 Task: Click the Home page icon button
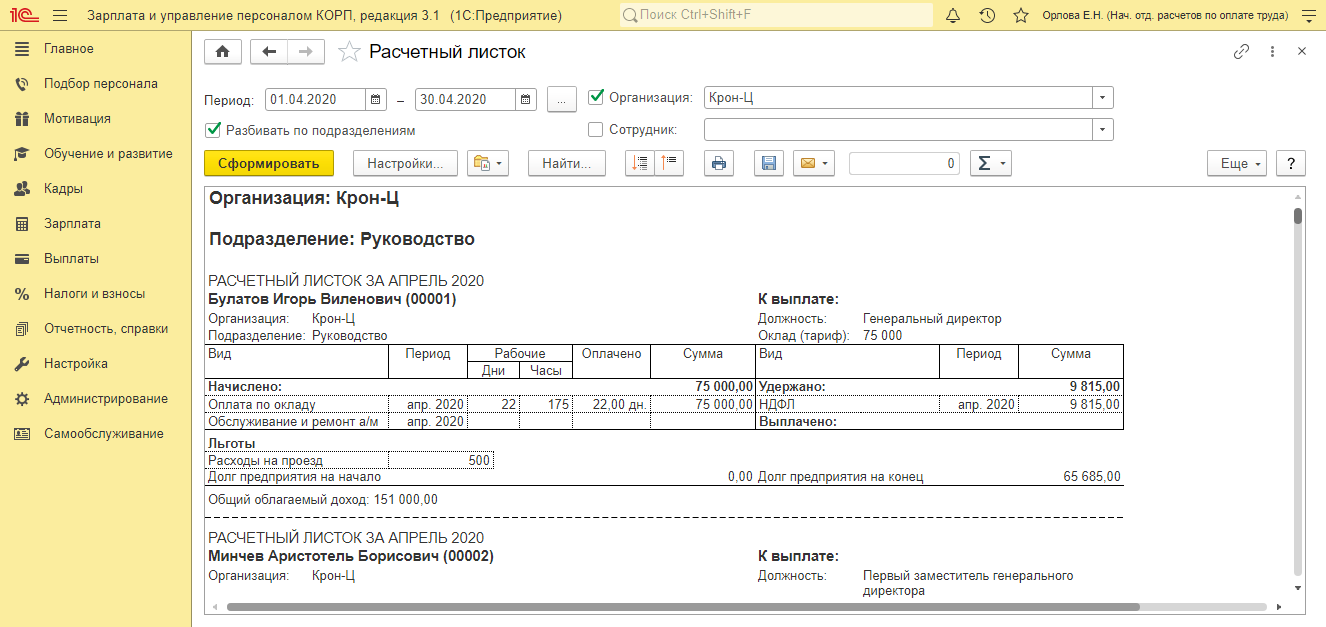pos(222,53)
